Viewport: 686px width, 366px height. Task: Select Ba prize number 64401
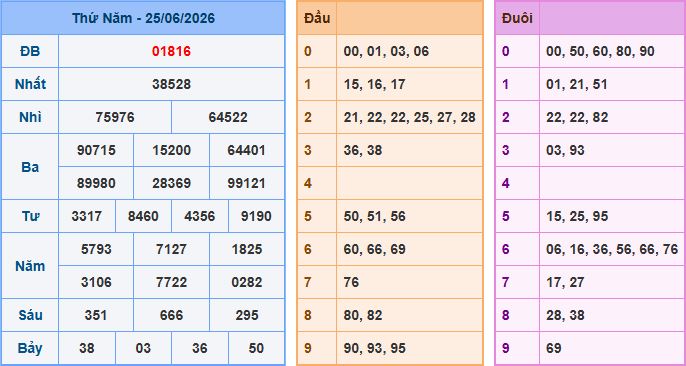246,150
